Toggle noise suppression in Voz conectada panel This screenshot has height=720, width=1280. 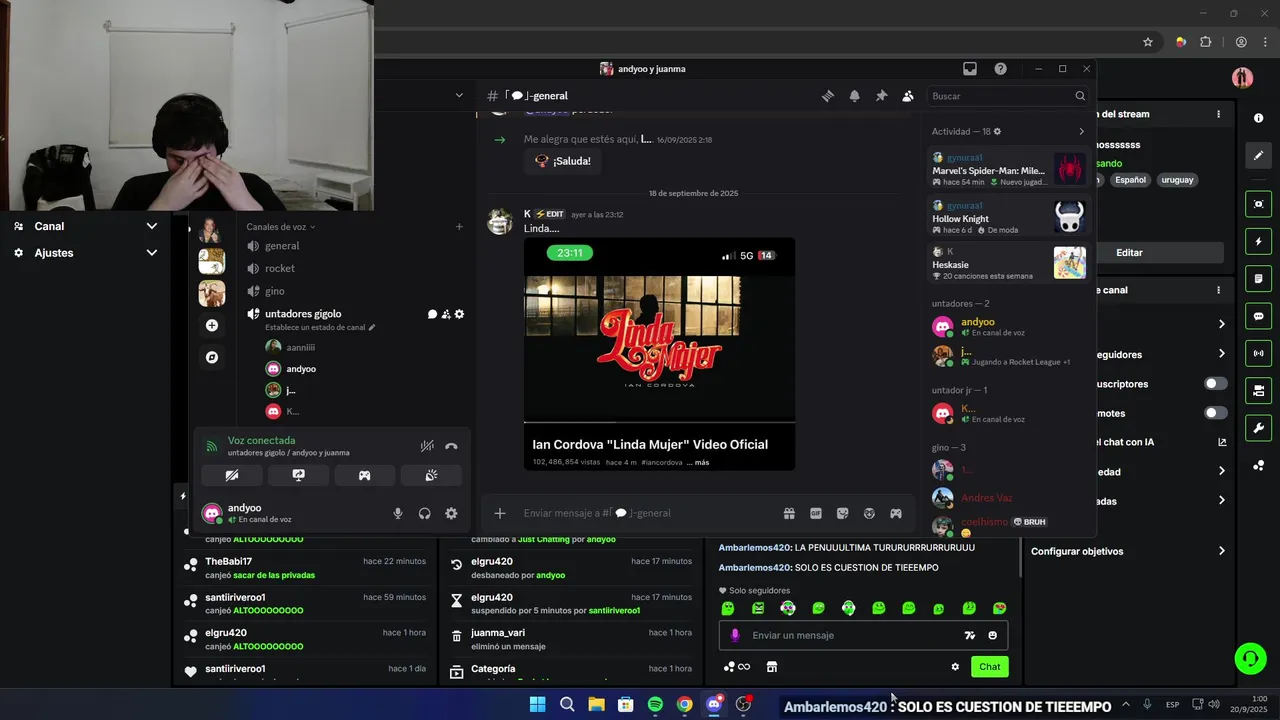427,446
